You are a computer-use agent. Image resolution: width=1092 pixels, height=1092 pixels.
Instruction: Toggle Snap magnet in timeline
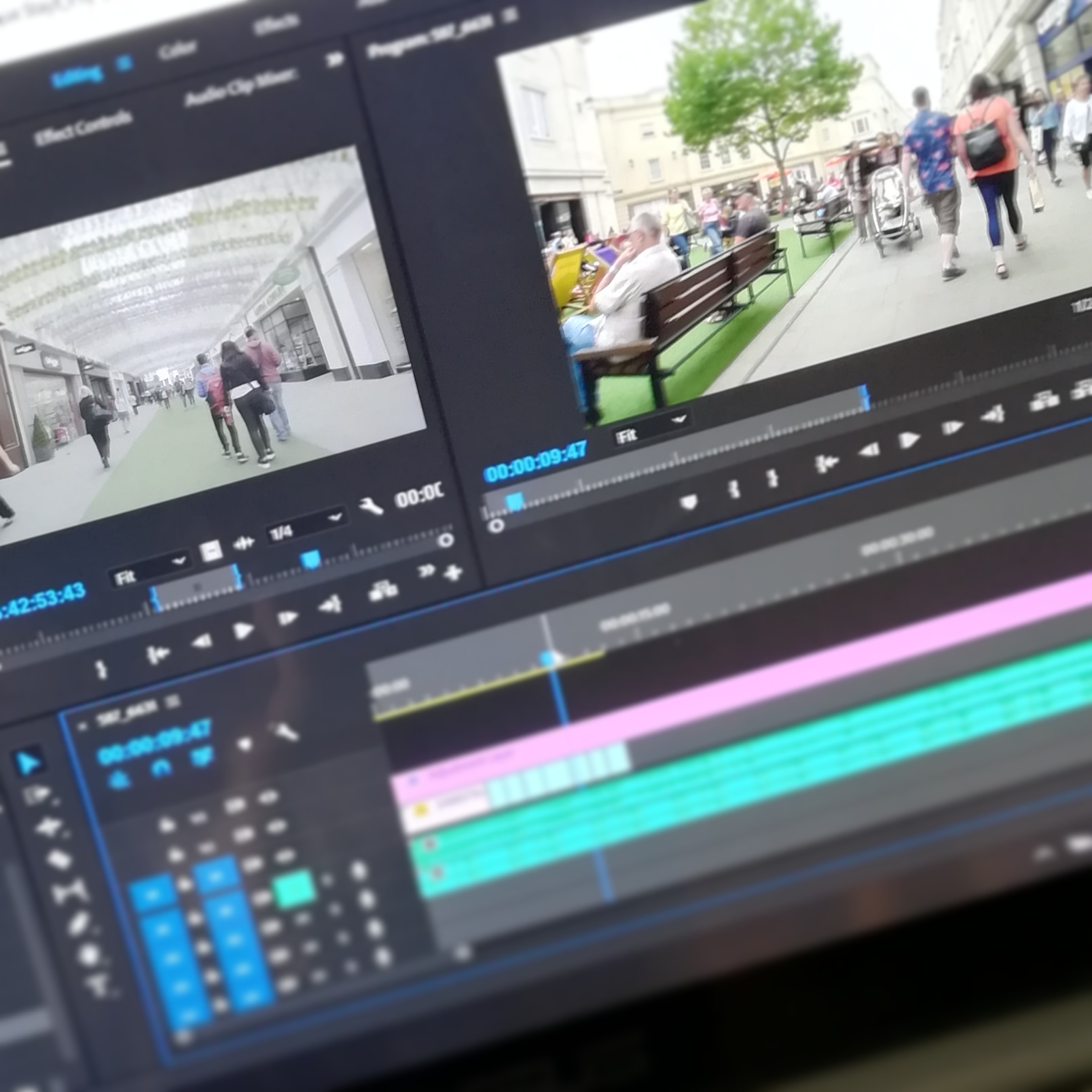coord(160,767)
